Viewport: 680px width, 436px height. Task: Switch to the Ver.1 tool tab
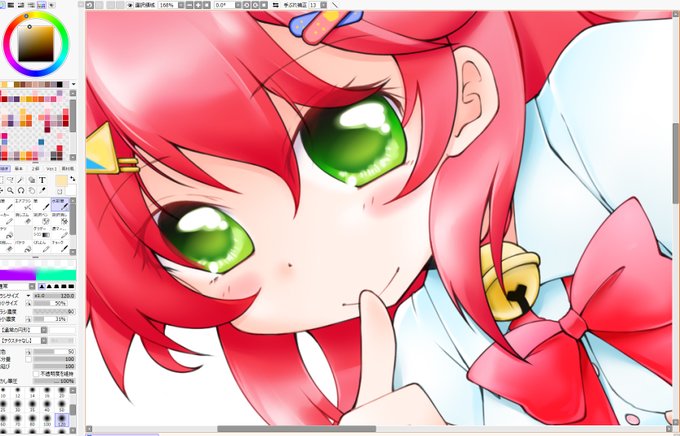click(51, 168)
